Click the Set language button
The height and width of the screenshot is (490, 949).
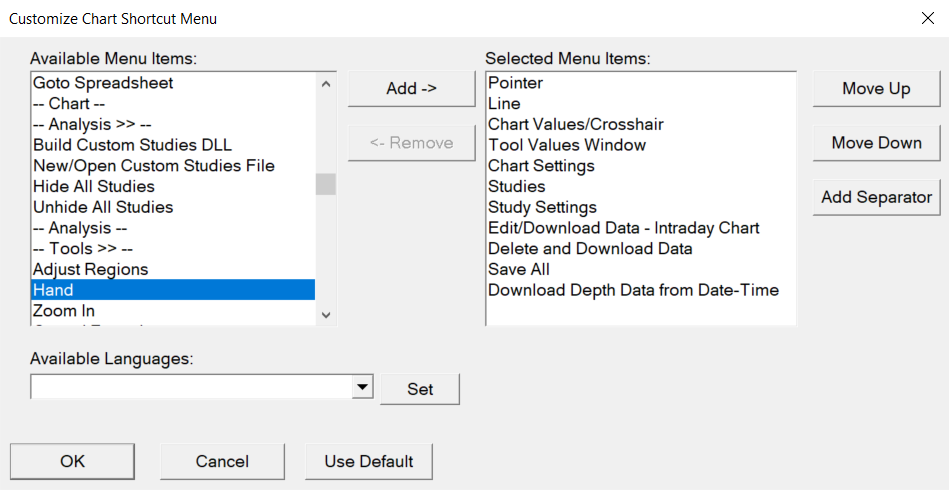point(420,388)
